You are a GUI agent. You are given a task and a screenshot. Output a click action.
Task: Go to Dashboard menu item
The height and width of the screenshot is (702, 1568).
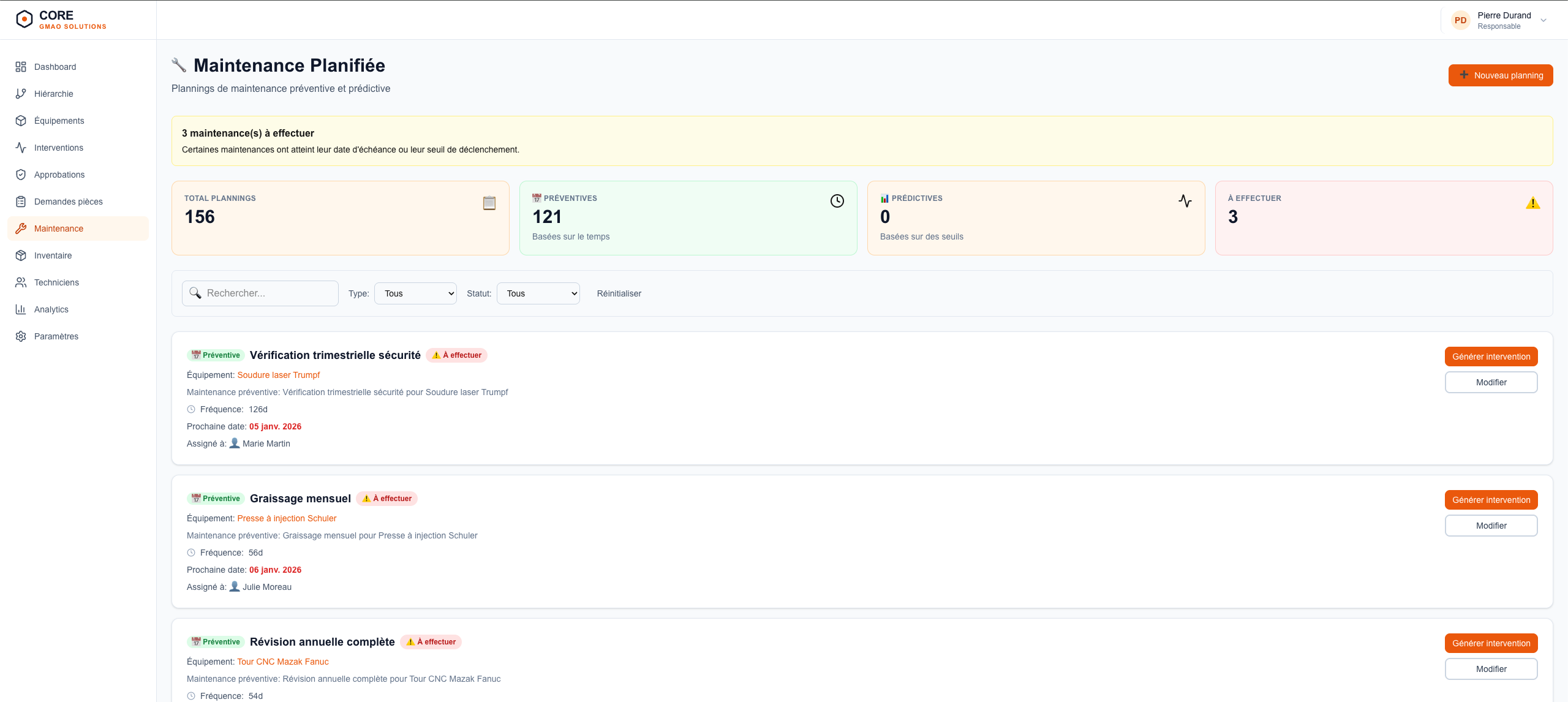pyautogui.click(x=78, y=67)
